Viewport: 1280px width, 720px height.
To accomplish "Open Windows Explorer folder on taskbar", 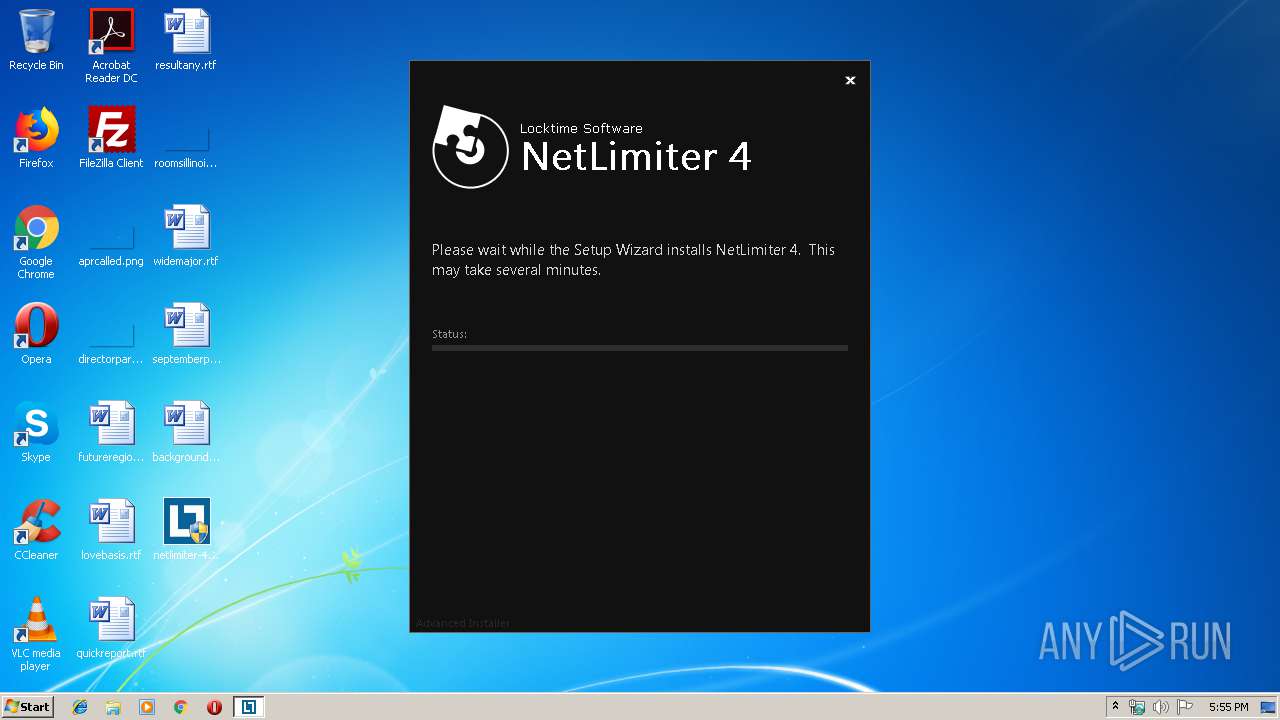I will pos(113,707).
